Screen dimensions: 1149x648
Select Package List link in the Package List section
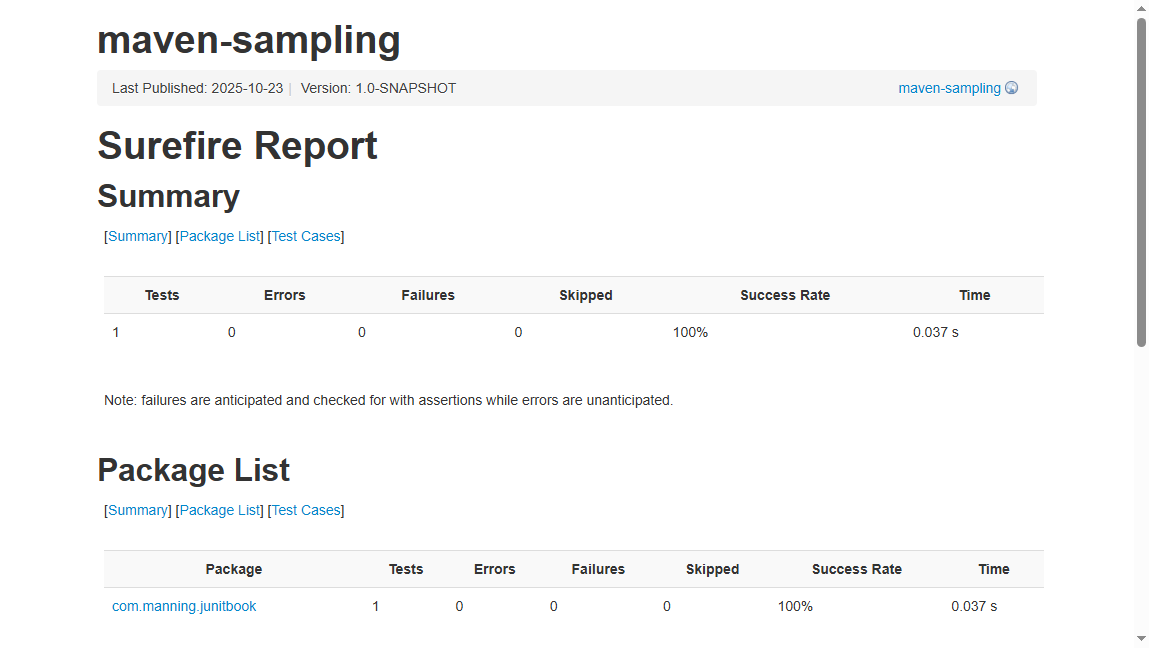click(219, 510)
